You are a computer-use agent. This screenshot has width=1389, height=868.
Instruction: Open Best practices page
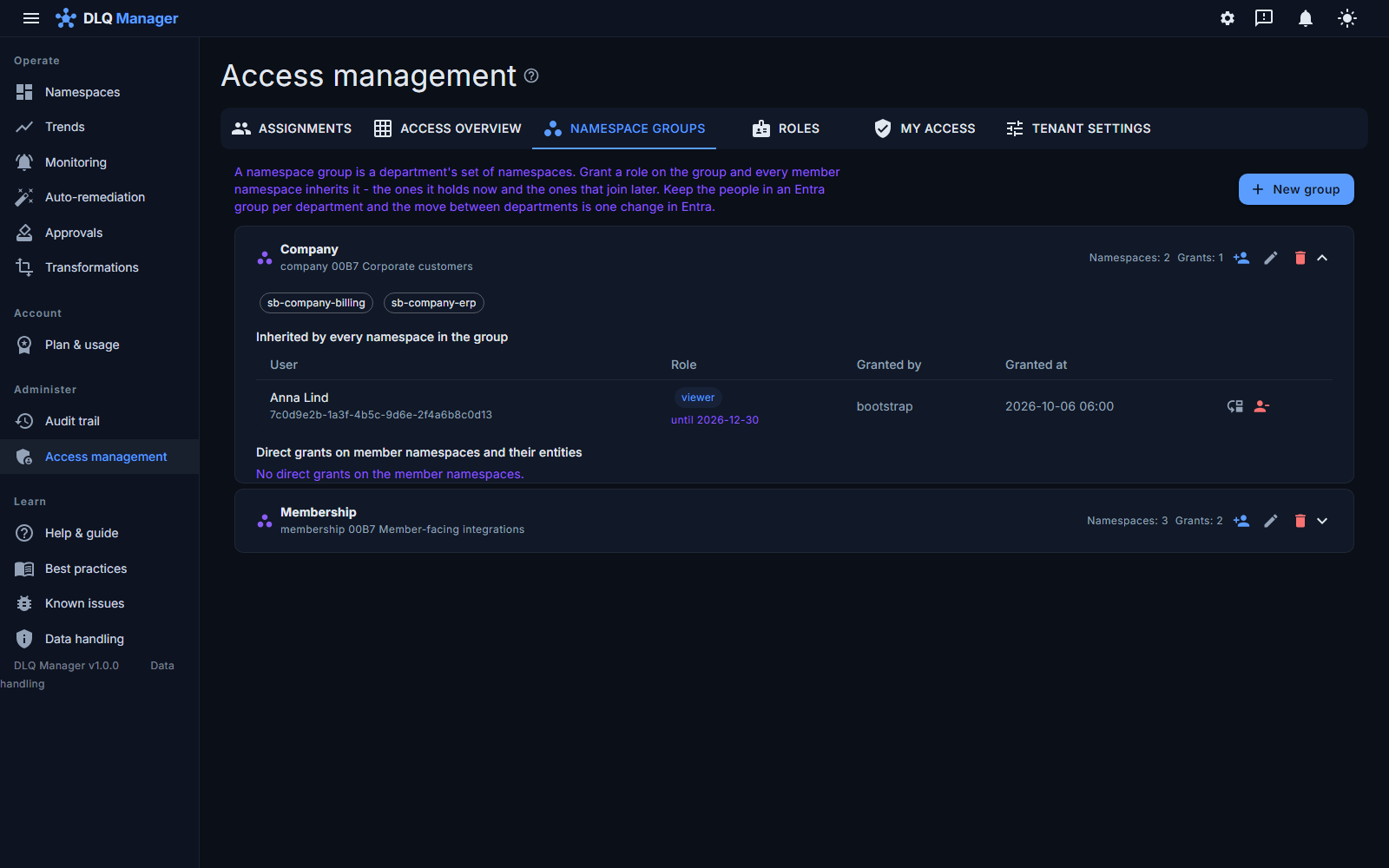pyautogui.click(x=100, y=569)
